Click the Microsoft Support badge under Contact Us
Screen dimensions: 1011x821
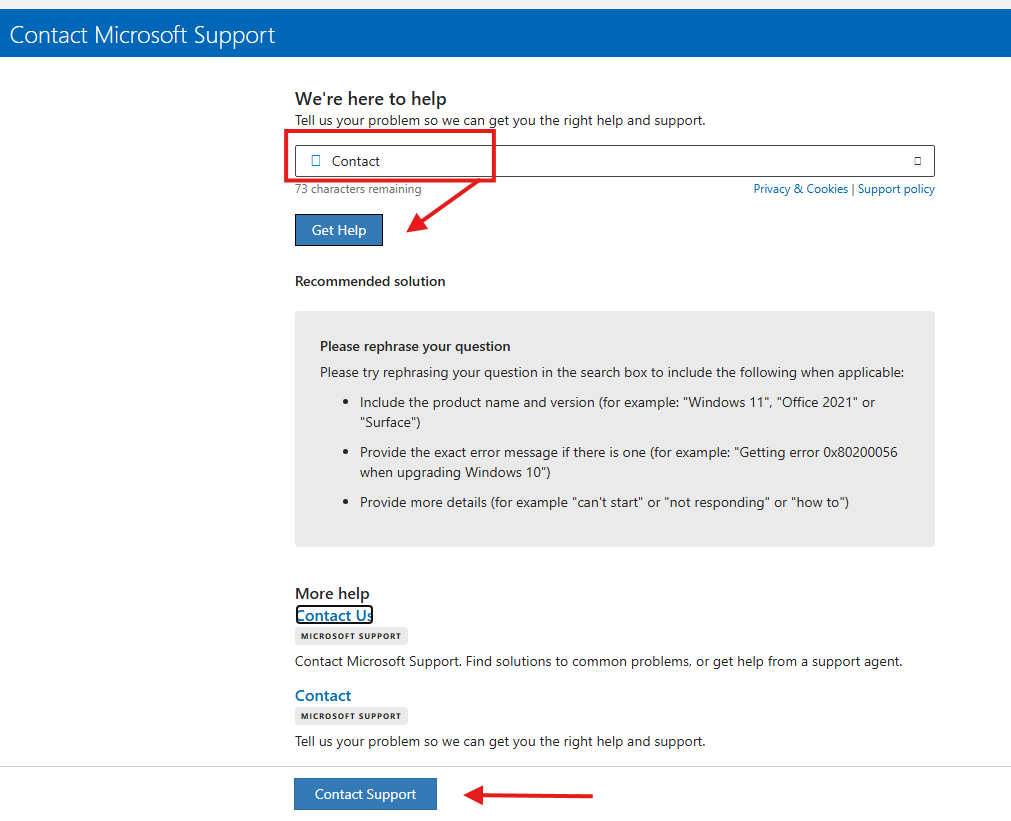click(x=351, y=636)
